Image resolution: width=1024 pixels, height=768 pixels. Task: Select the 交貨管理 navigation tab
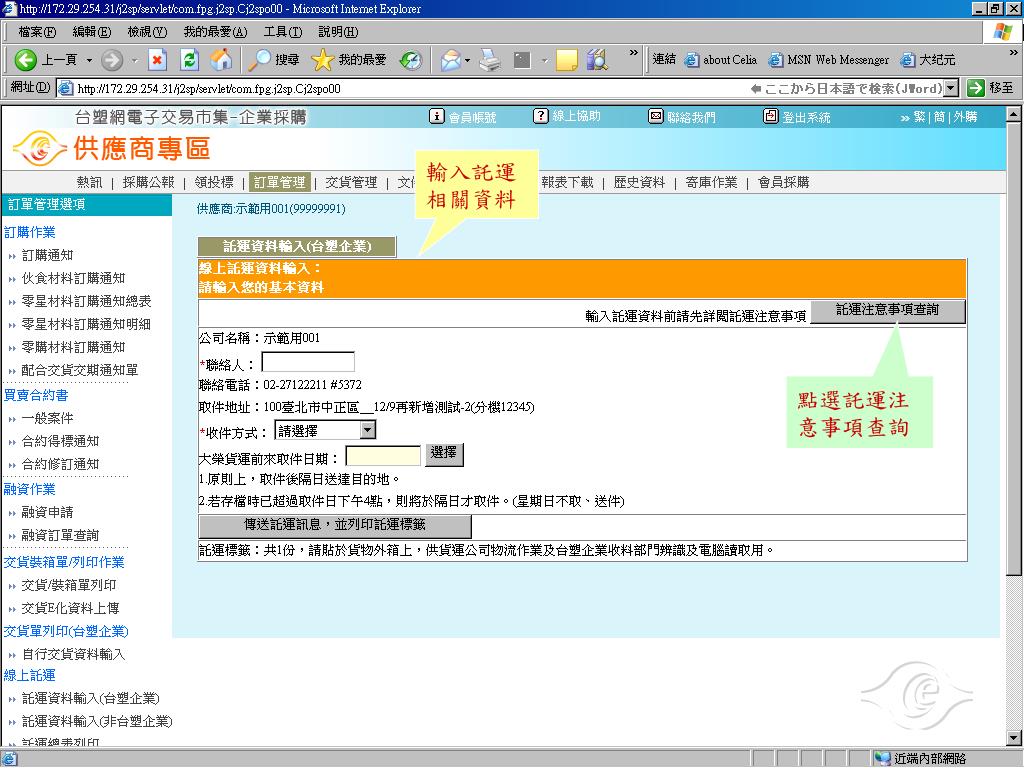(351, 182)
